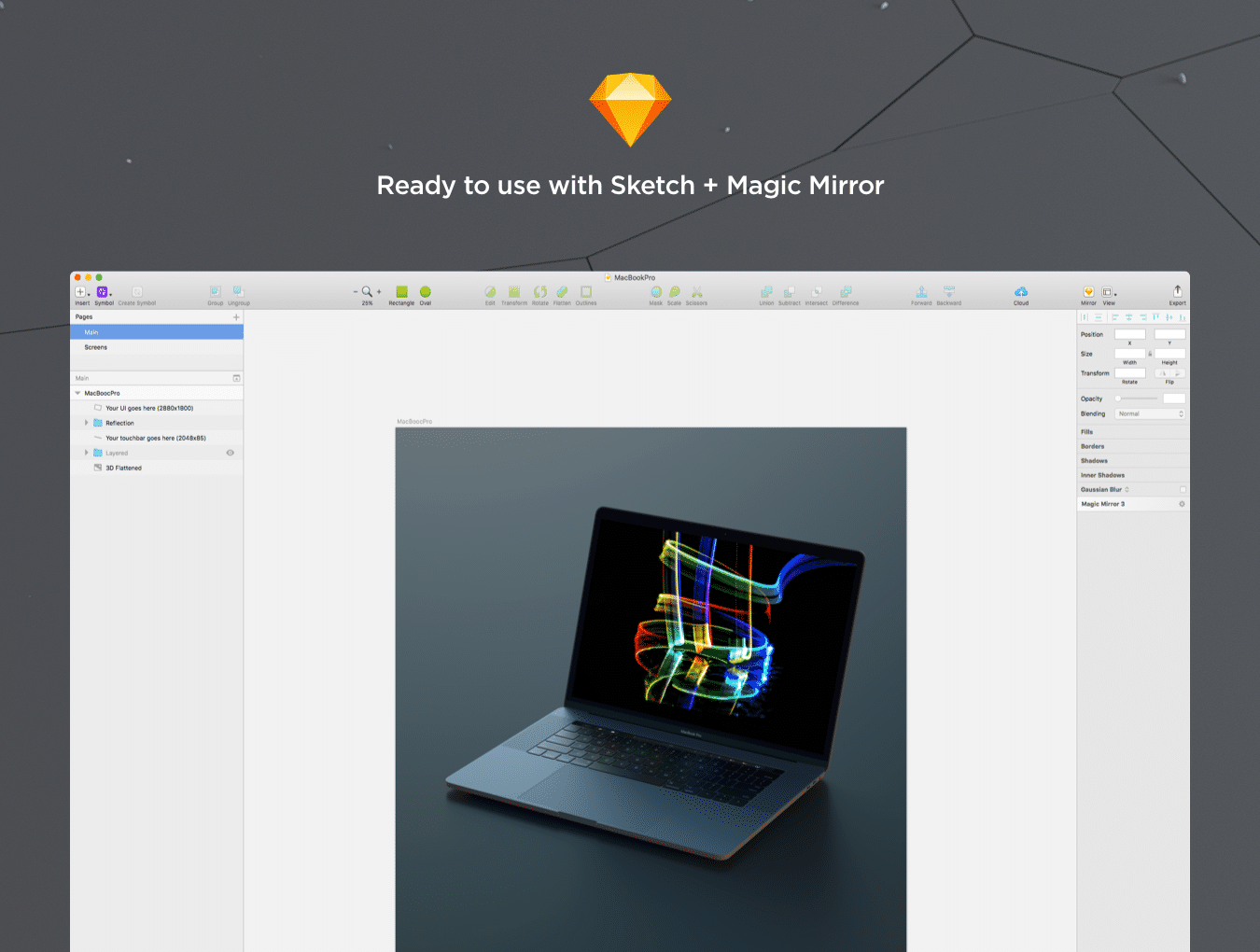Add a new page with plus button
1260x952 pixels.
[x=236, y=317]
